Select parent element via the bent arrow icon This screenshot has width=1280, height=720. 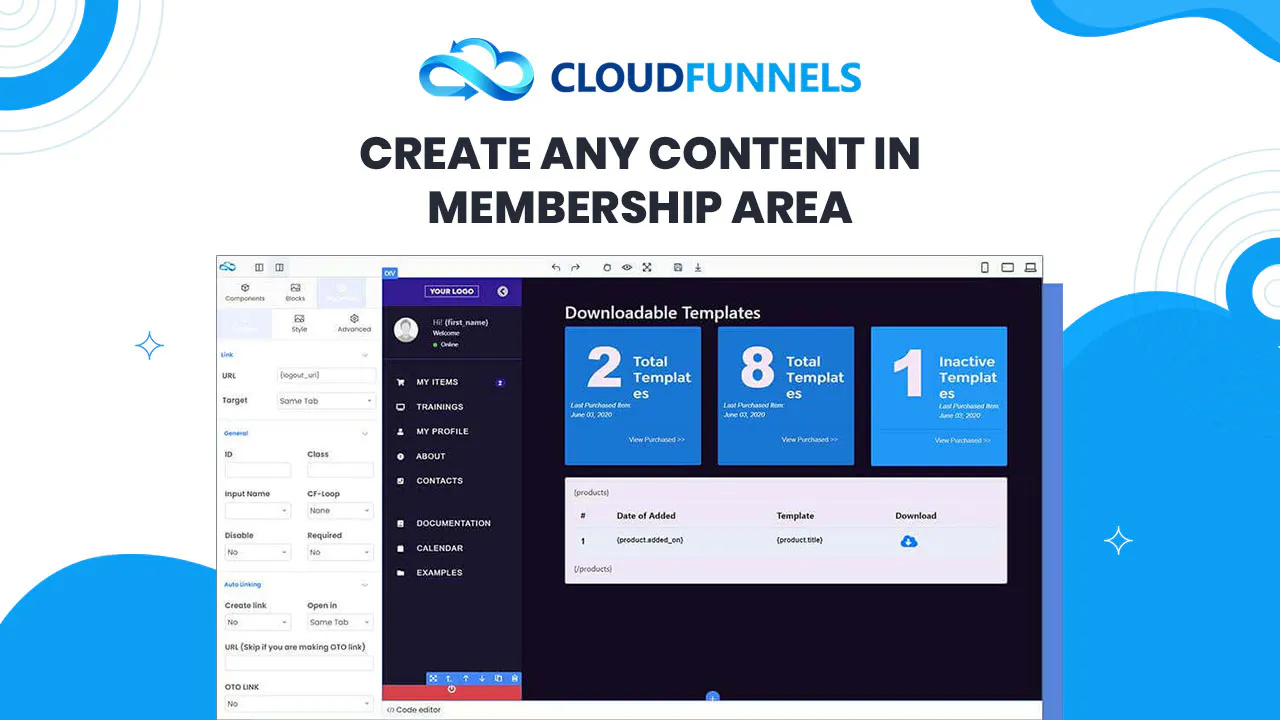click(x=449, y=678)
